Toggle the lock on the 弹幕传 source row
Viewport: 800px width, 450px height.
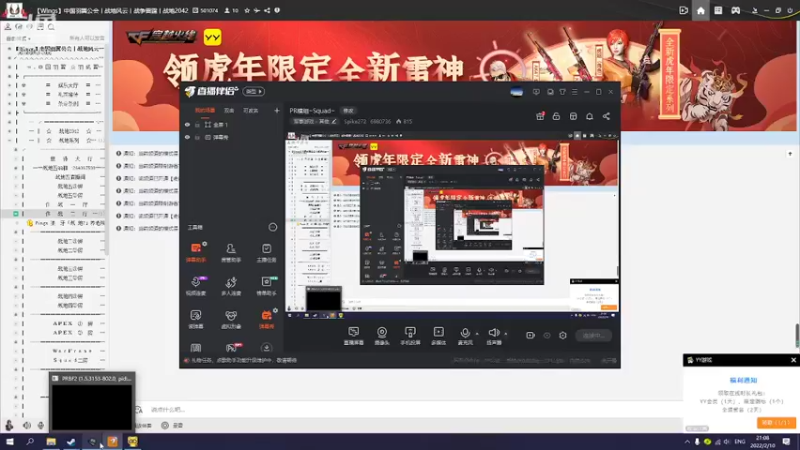click(x=197, y=137)
